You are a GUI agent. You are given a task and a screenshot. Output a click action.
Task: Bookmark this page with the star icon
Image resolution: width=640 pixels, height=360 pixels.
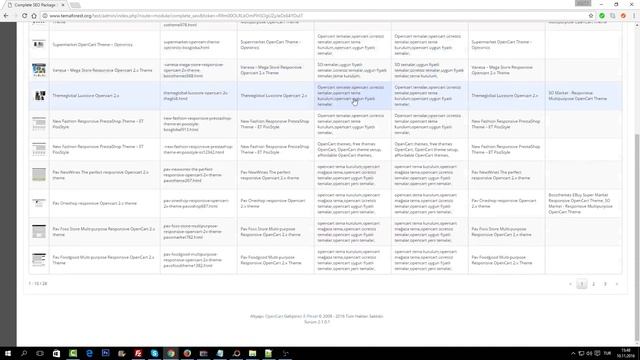coord(591,16)
